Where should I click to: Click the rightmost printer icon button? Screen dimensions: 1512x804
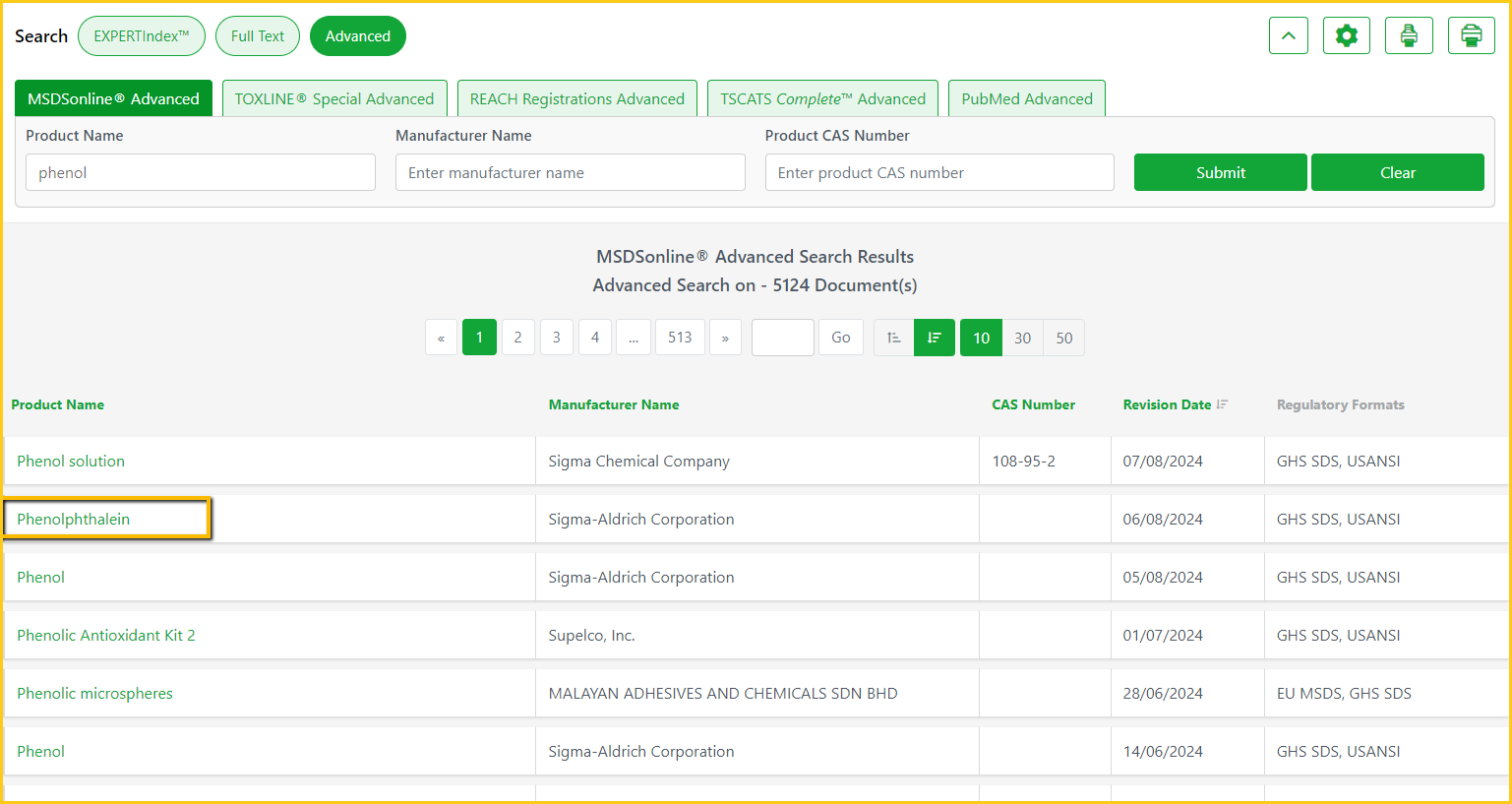click(1471, 36)
